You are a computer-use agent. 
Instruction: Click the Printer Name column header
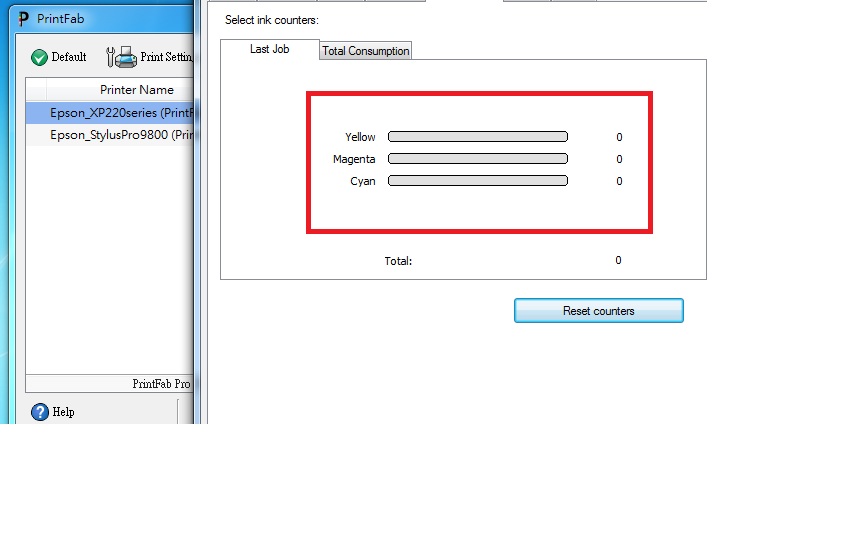136,90
